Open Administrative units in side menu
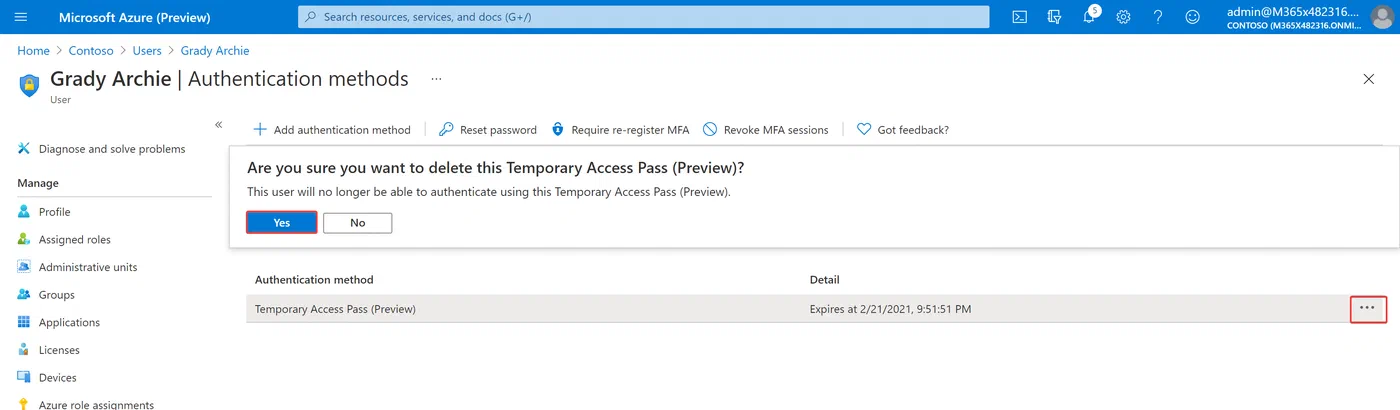 (77, 267)
